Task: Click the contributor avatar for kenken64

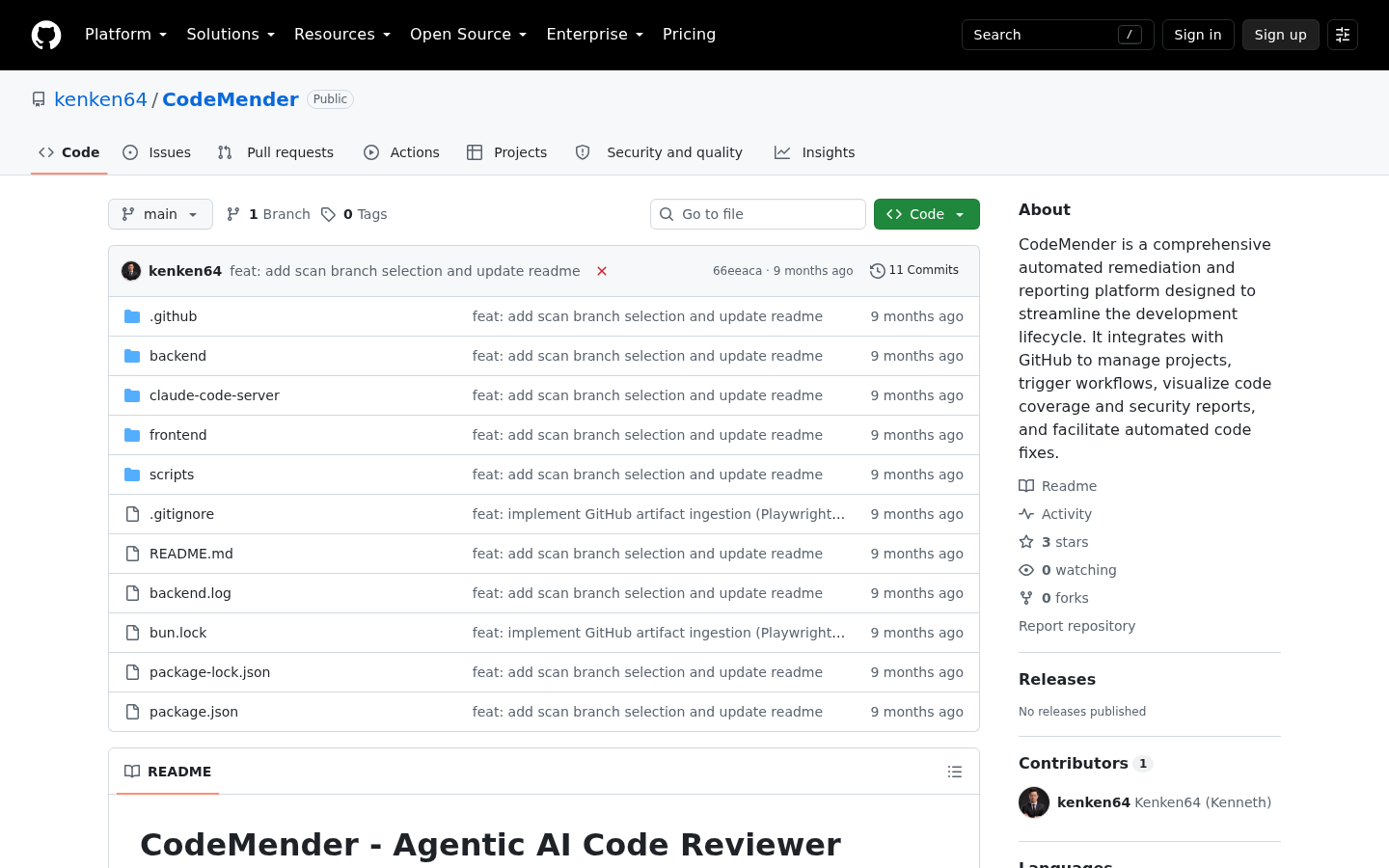Action: point(1034,802)
